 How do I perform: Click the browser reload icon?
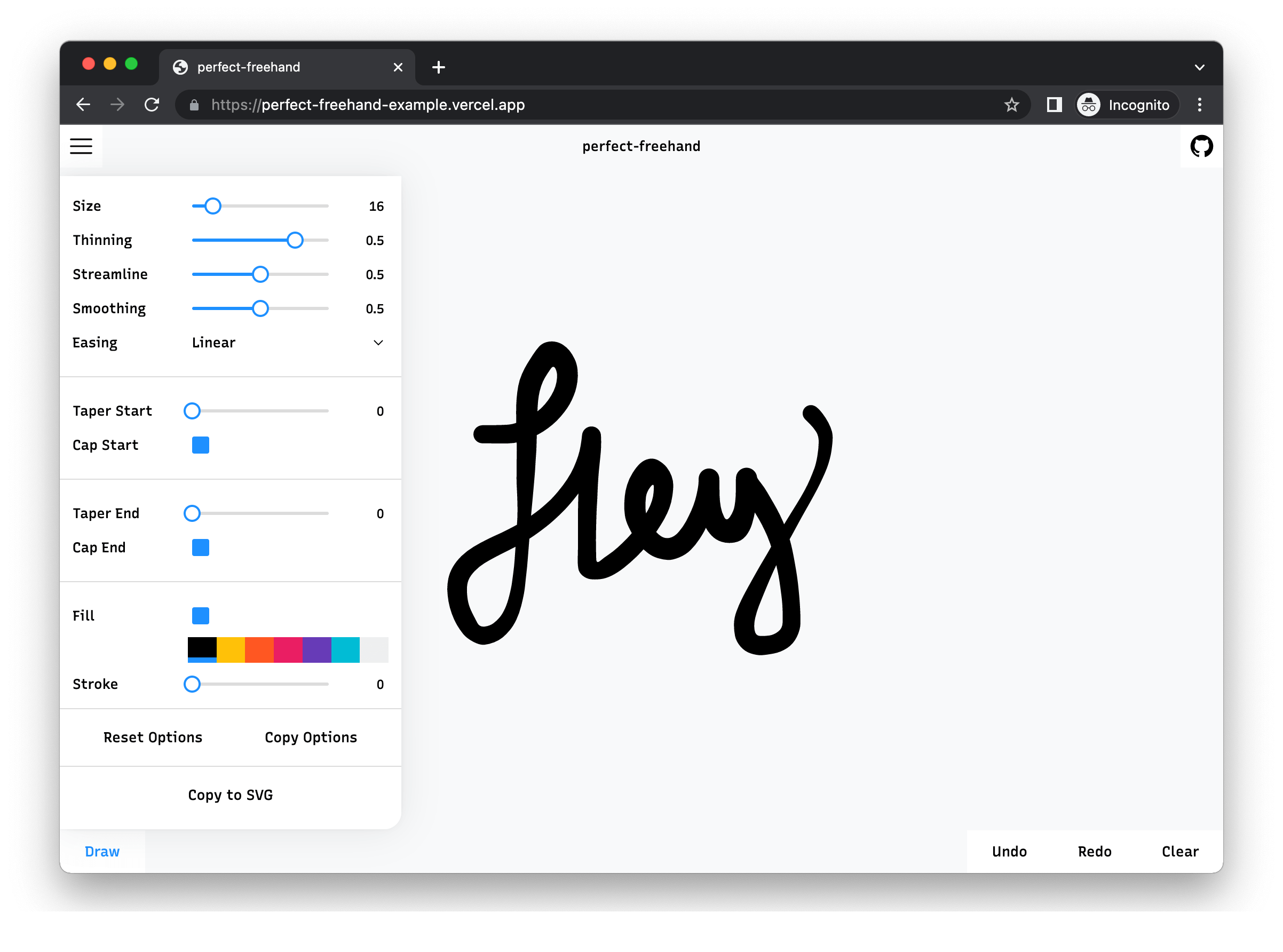click(x=152, y=105)
